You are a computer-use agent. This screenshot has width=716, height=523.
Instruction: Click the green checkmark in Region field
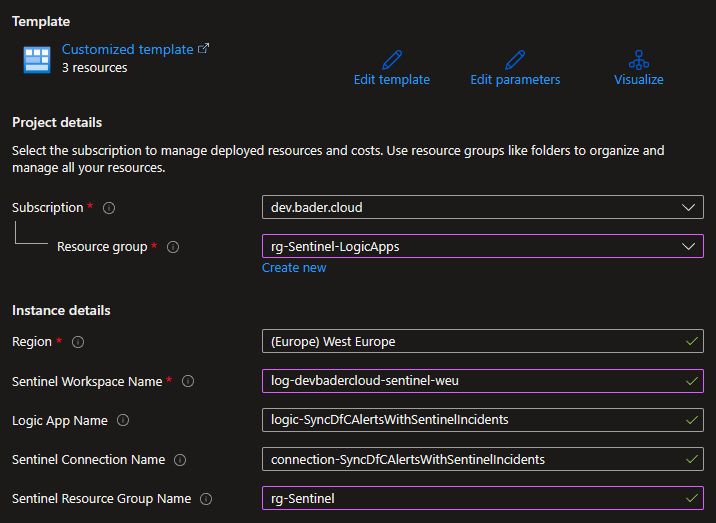tap(692, 341)
